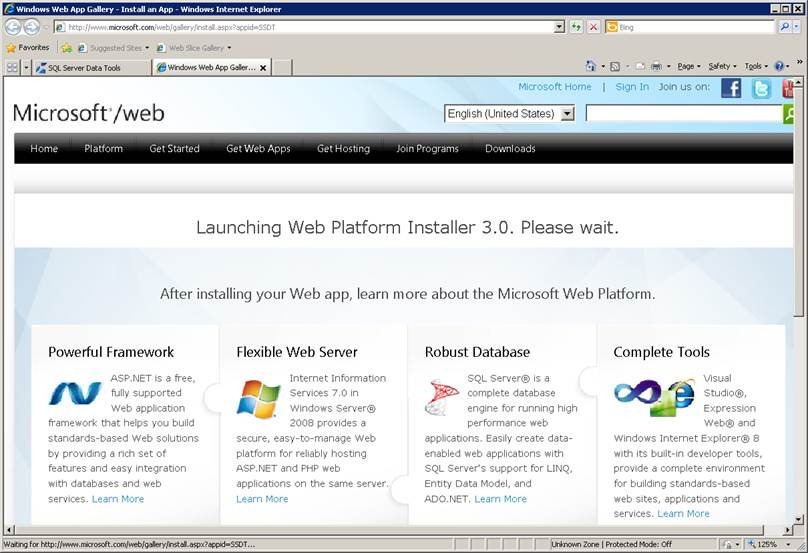Viewport: 808px width, 553px height.
Task: Click the Microsoft Home link
Action: click(554, 87)
